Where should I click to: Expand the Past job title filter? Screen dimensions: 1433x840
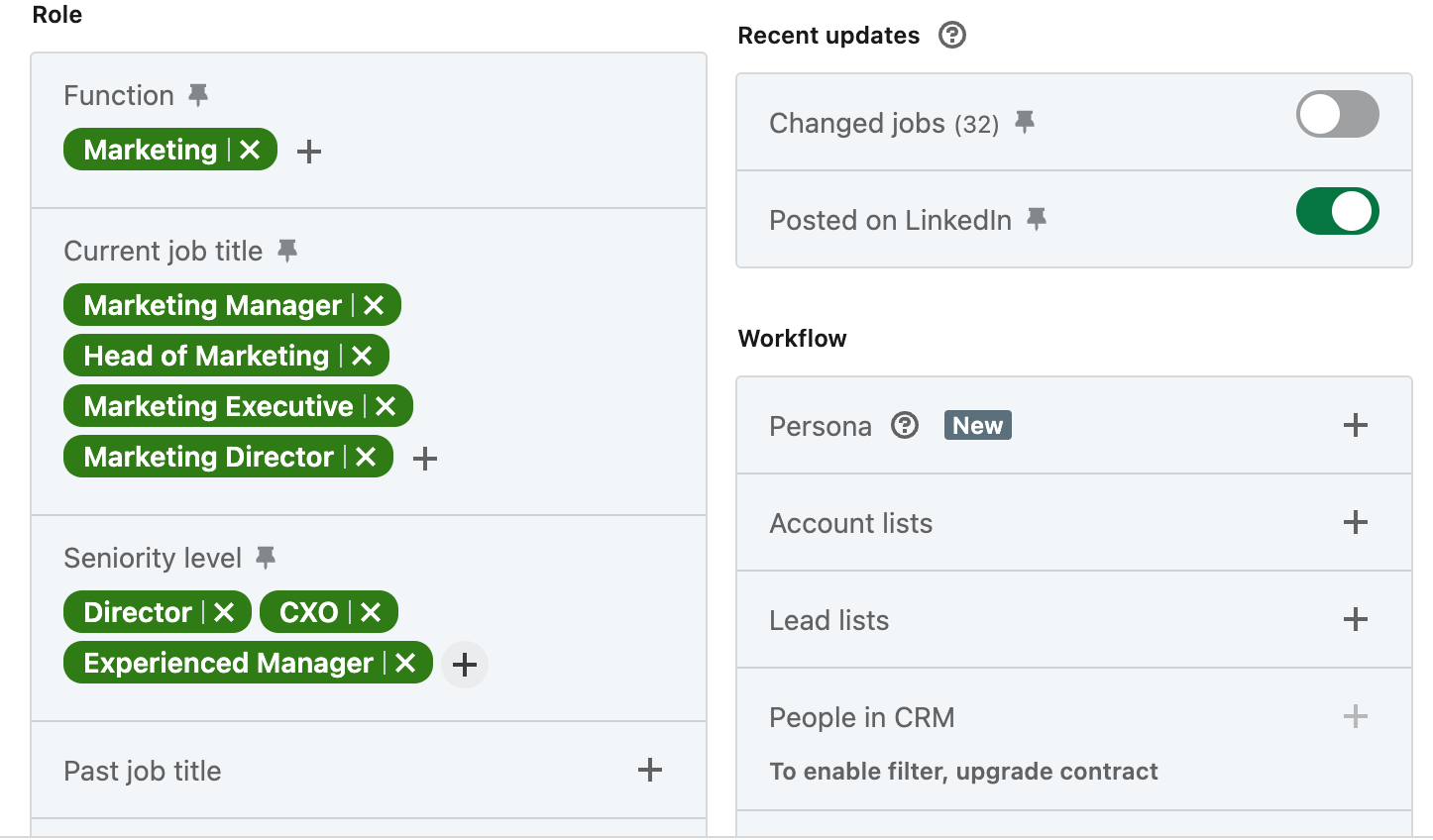369,771
